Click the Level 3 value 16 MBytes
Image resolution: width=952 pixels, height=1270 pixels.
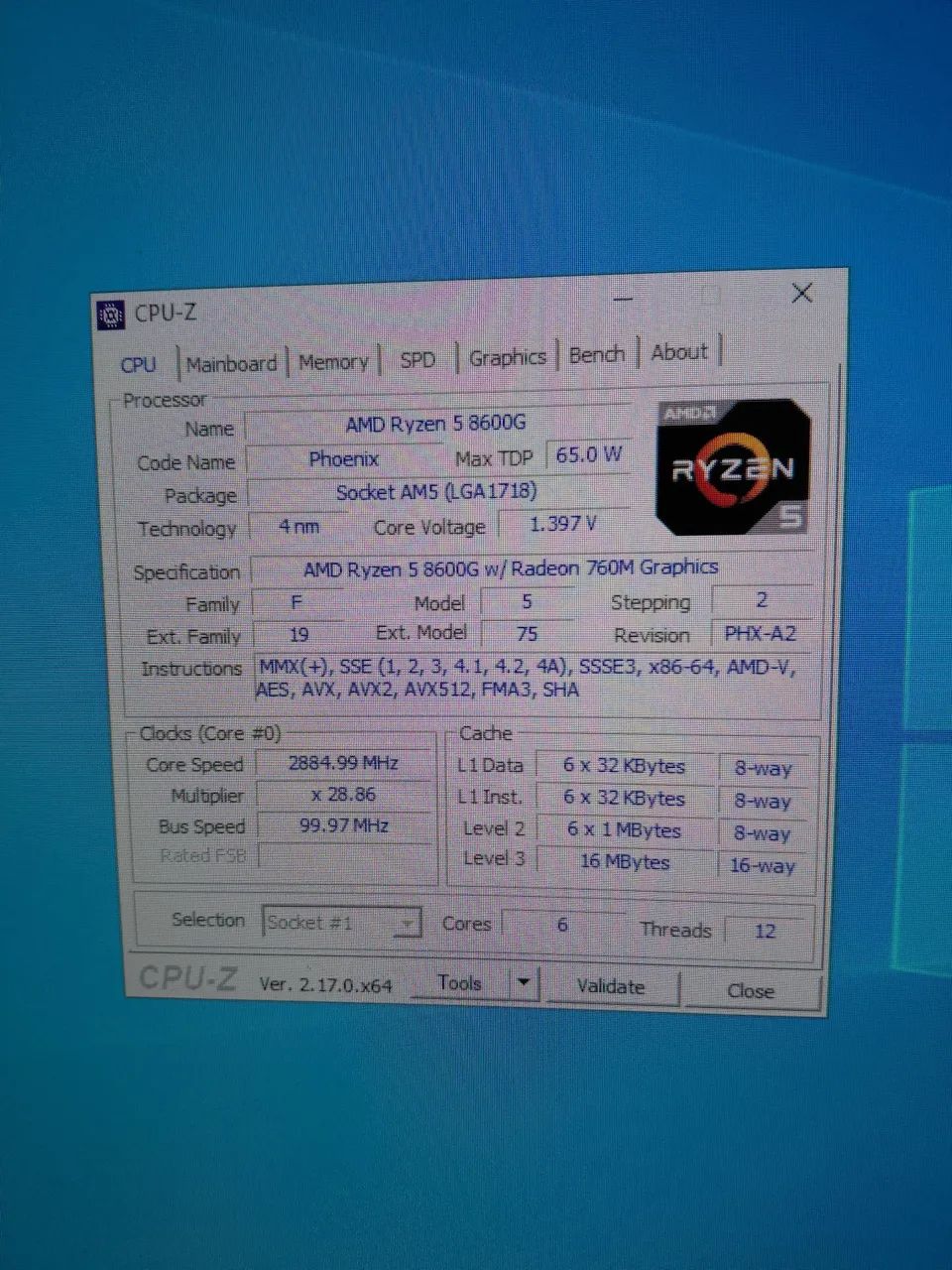click(625, 862)
